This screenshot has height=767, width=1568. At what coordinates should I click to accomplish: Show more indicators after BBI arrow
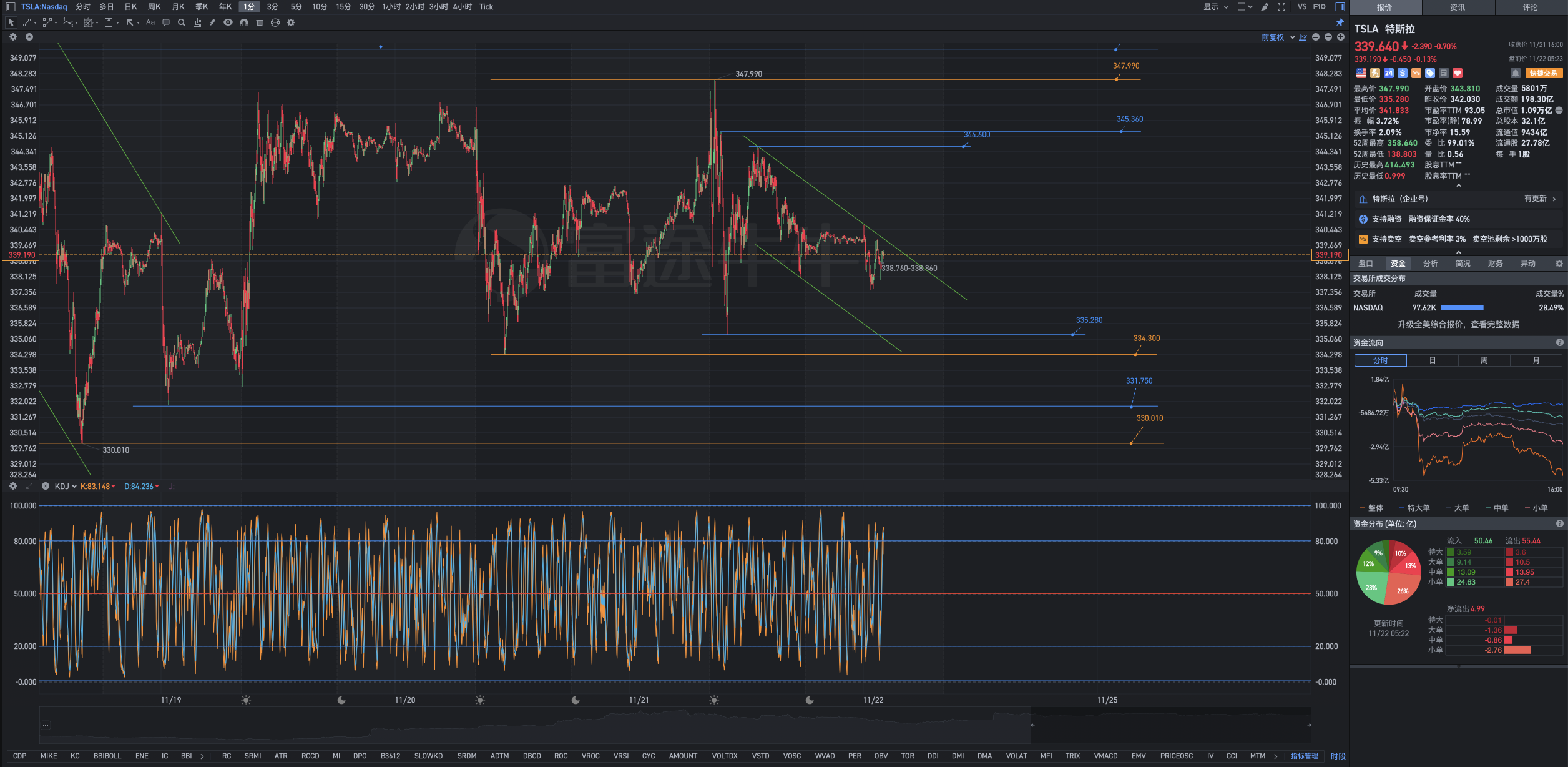pyautogui.click(x=202, y=756)
